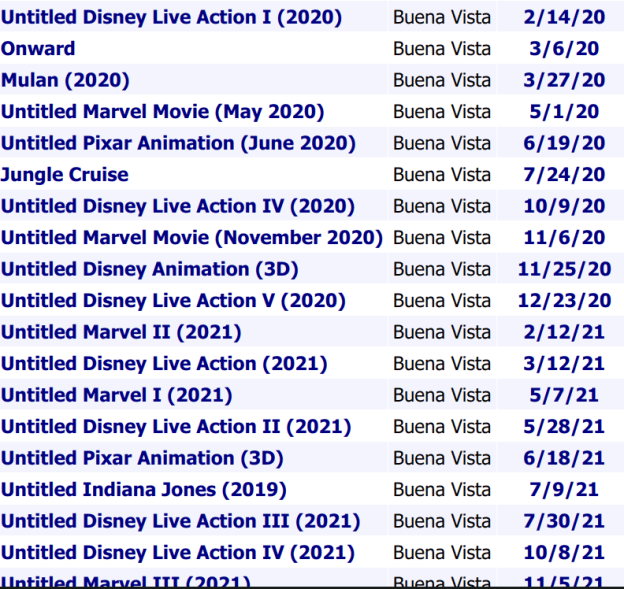This screenshot has height=589, width=624.
Task: Open Untitled Marvel II (2021) link
Action: coord(121,332)
